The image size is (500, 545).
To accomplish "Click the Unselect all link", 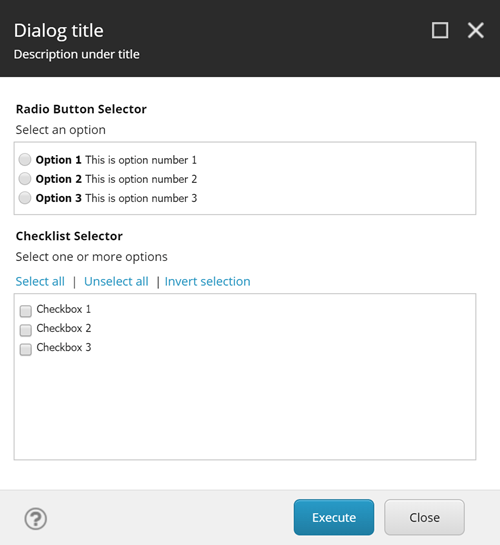I will point(116,281).
